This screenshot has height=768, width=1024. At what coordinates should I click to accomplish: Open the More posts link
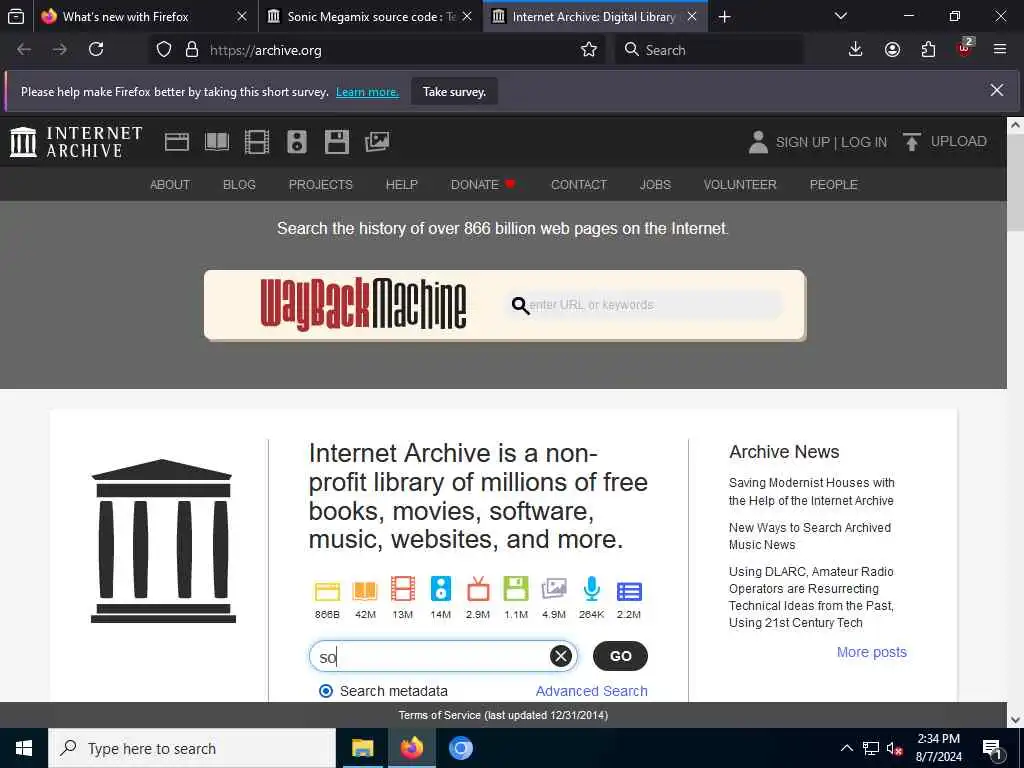coord(872,652)
